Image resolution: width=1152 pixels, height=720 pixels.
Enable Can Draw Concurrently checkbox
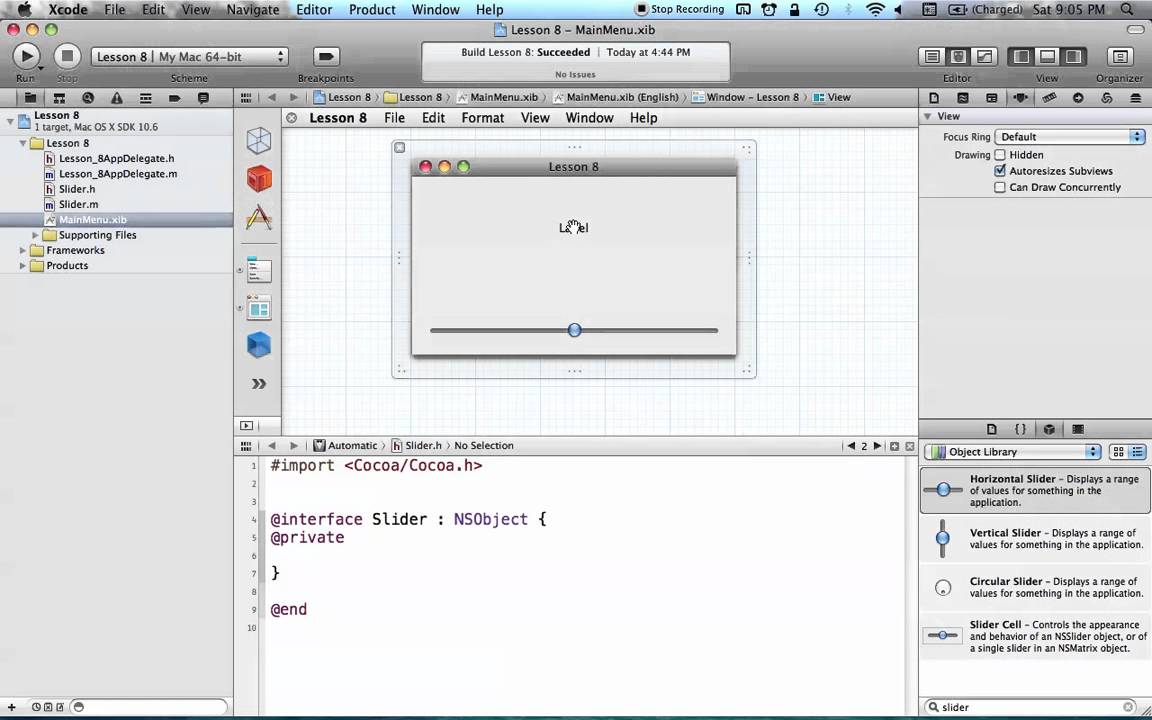click(1000, 187)
